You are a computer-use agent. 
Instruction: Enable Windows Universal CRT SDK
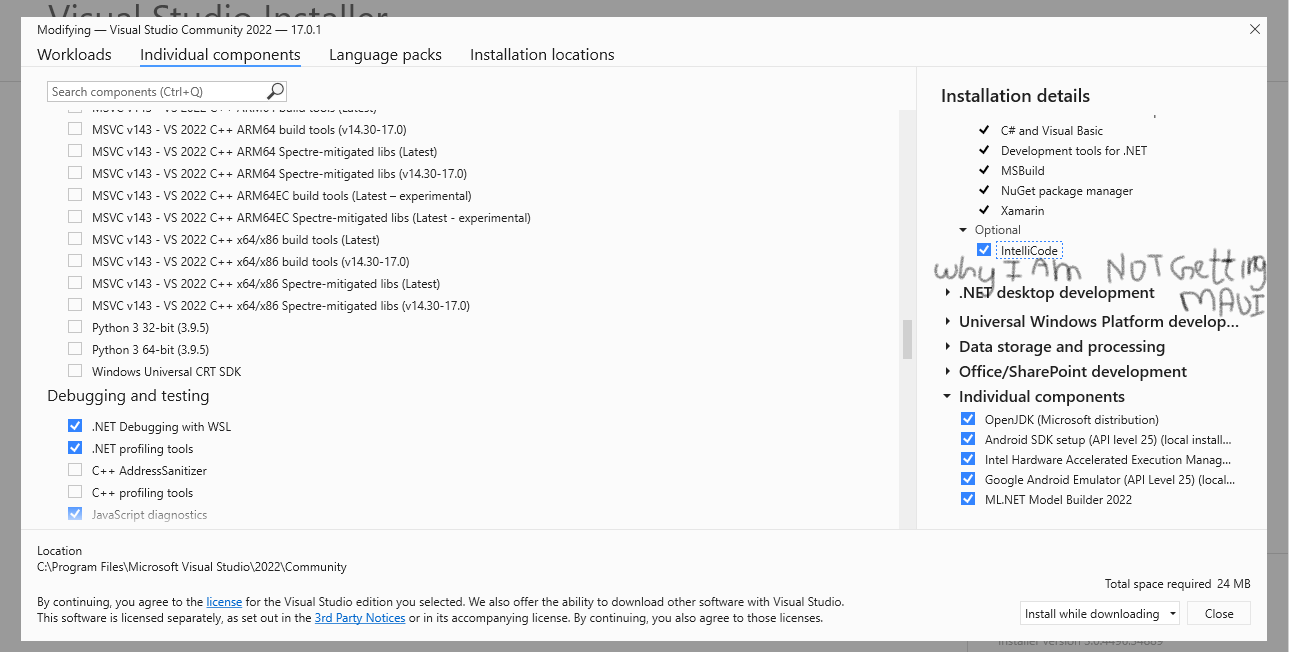75,371
